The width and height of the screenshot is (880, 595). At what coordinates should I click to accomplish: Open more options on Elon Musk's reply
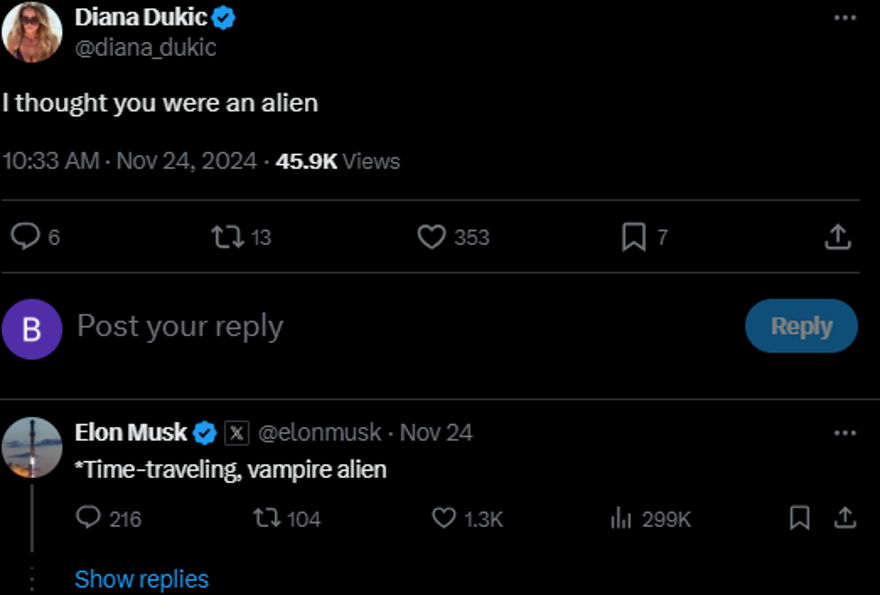[845, 433]
